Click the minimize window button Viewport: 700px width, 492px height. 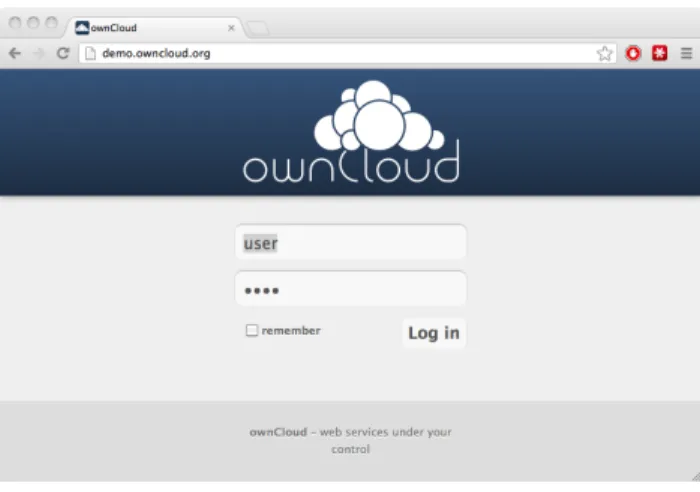(33, 22)
